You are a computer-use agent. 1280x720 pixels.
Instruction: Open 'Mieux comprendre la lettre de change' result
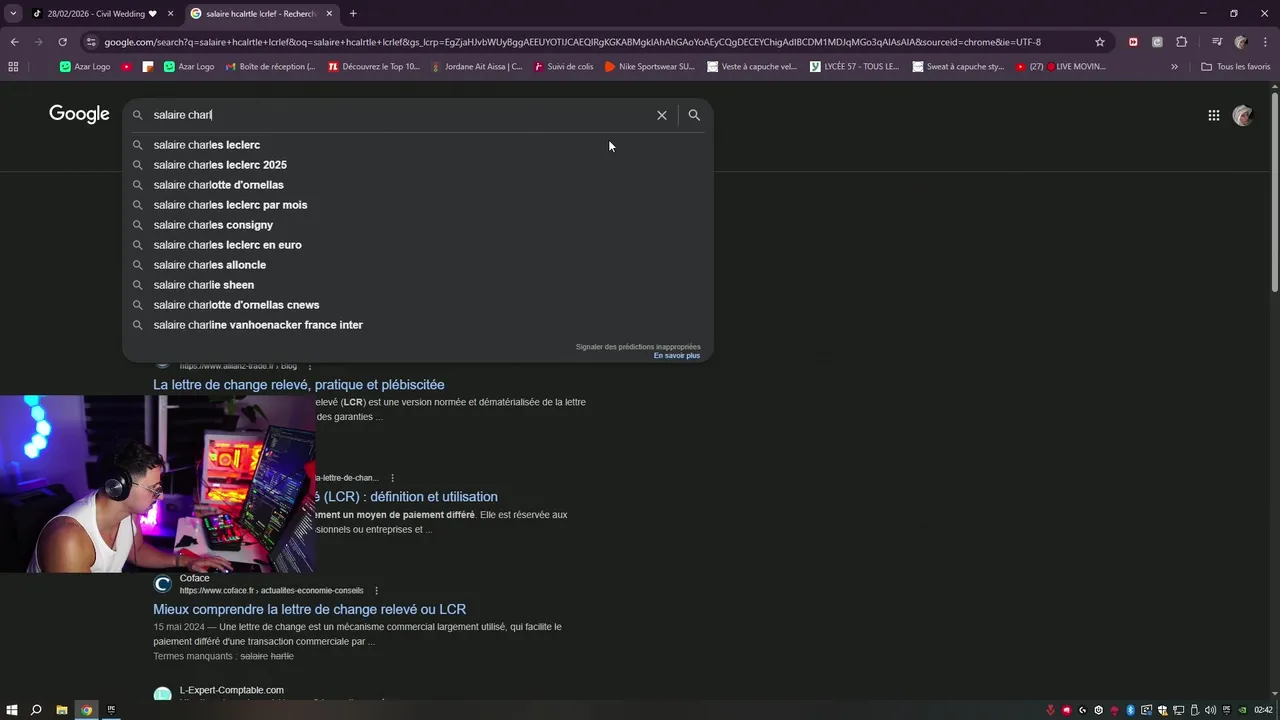click(x=309, y=609)
